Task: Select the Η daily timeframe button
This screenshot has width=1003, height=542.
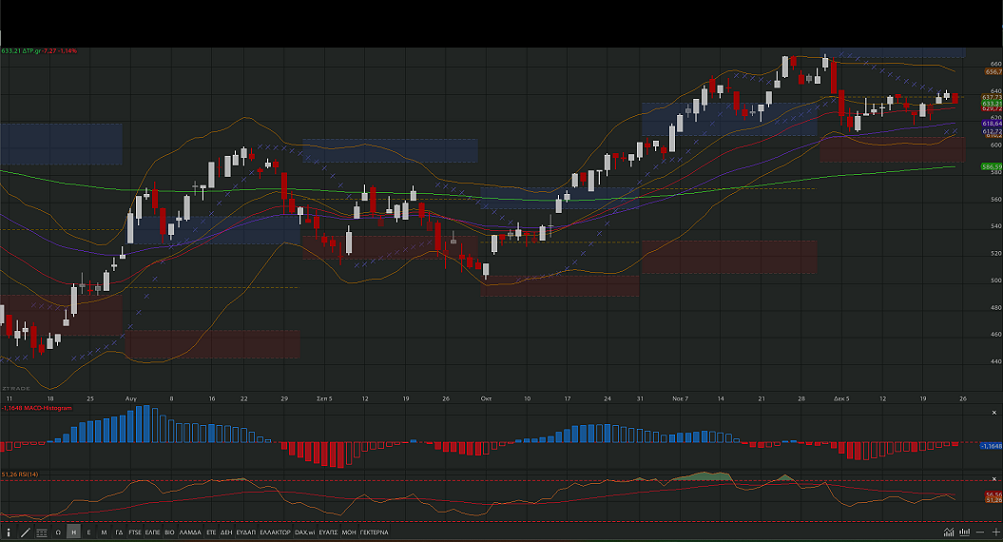Action: (74, 532)
